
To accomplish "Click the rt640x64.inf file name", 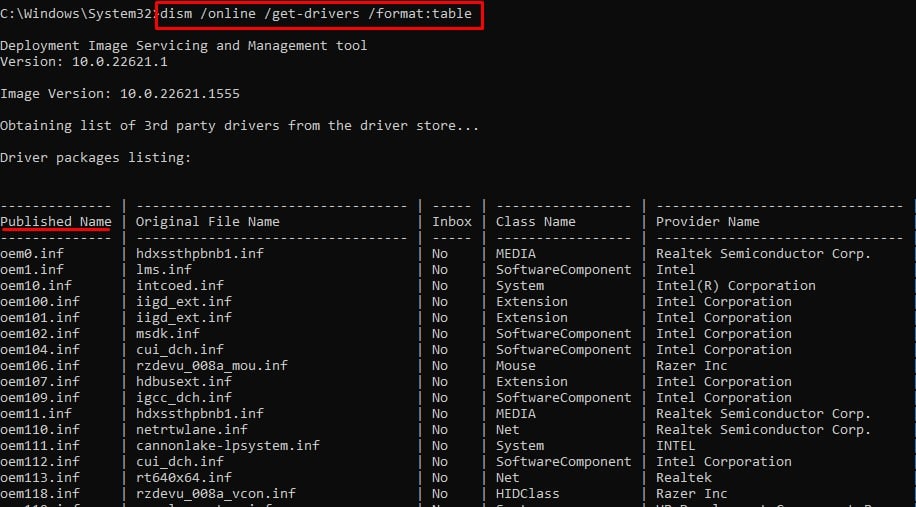I will click(183, 478).
